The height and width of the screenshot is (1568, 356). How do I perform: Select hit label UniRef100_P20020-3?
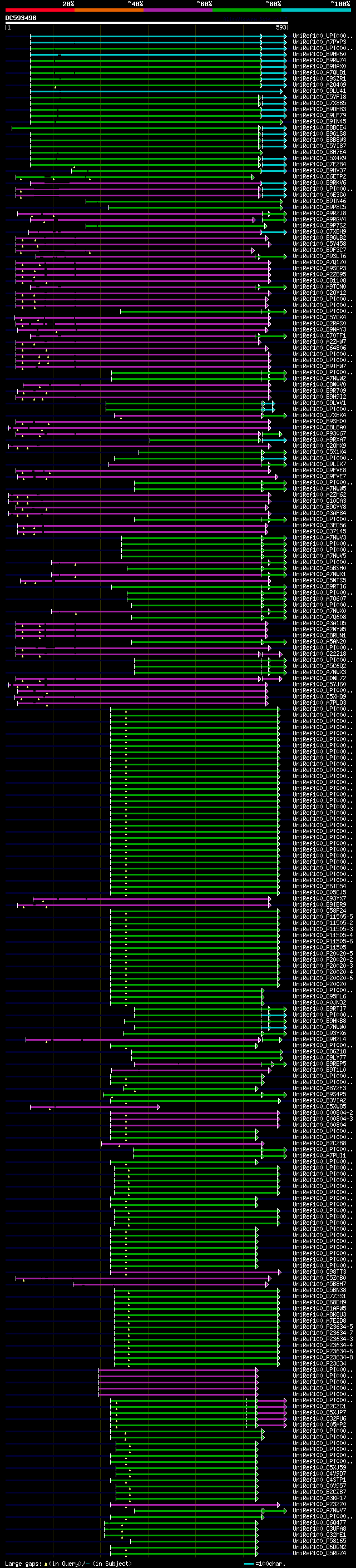point(323,966)
